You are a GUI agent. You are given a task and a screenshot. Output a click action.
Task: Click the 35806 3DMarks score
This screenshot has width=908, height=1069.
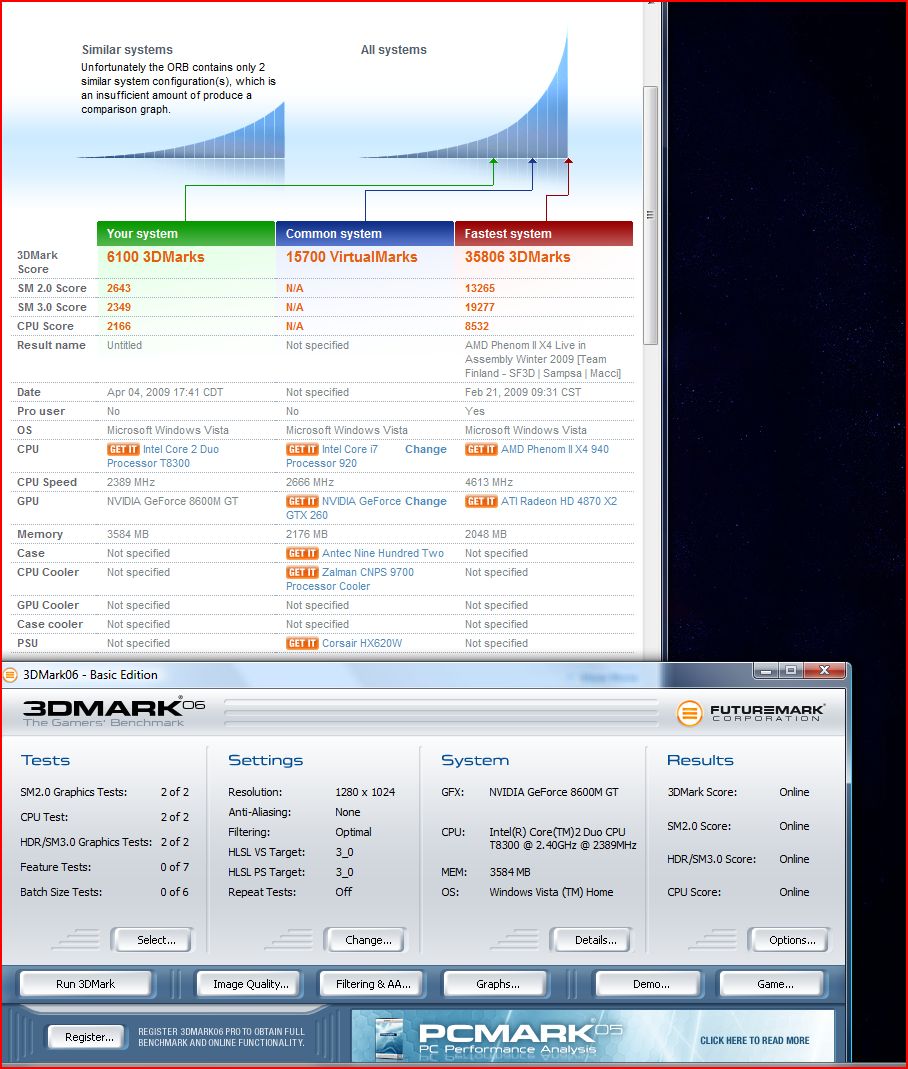(x=517, y=257)
